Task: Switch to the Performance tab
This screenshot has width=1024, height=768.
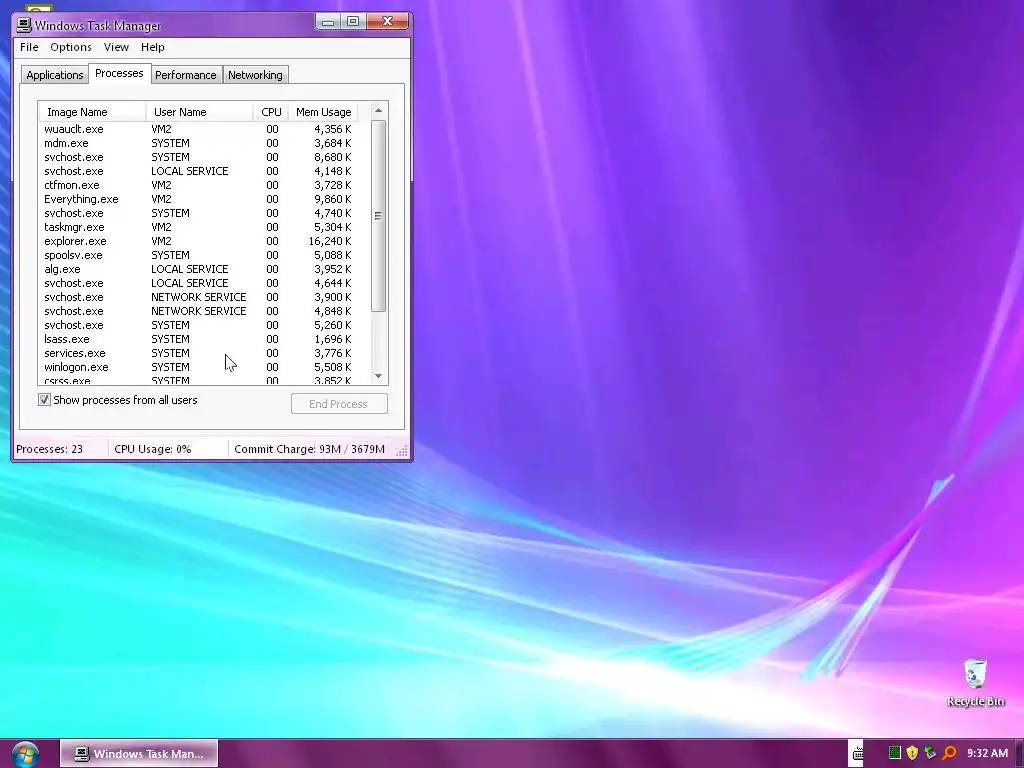Action: 185,75
